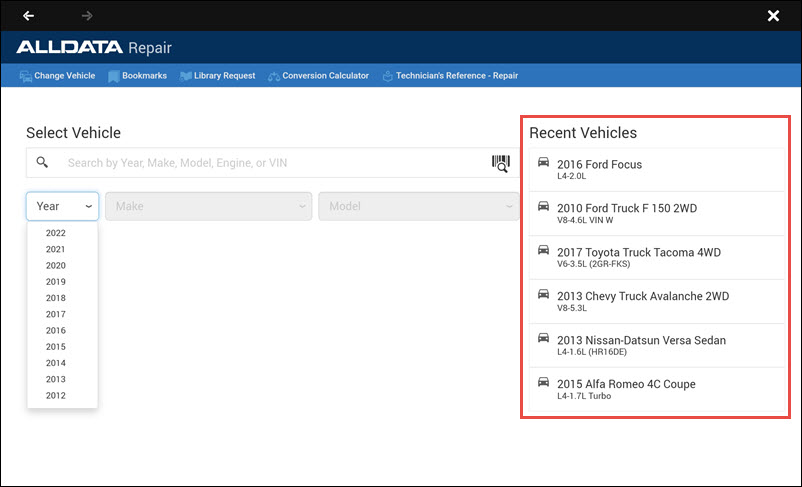Click the Conversion Calculator scale icon
This screenshot has height=487, width=802.
pos(274,77)
